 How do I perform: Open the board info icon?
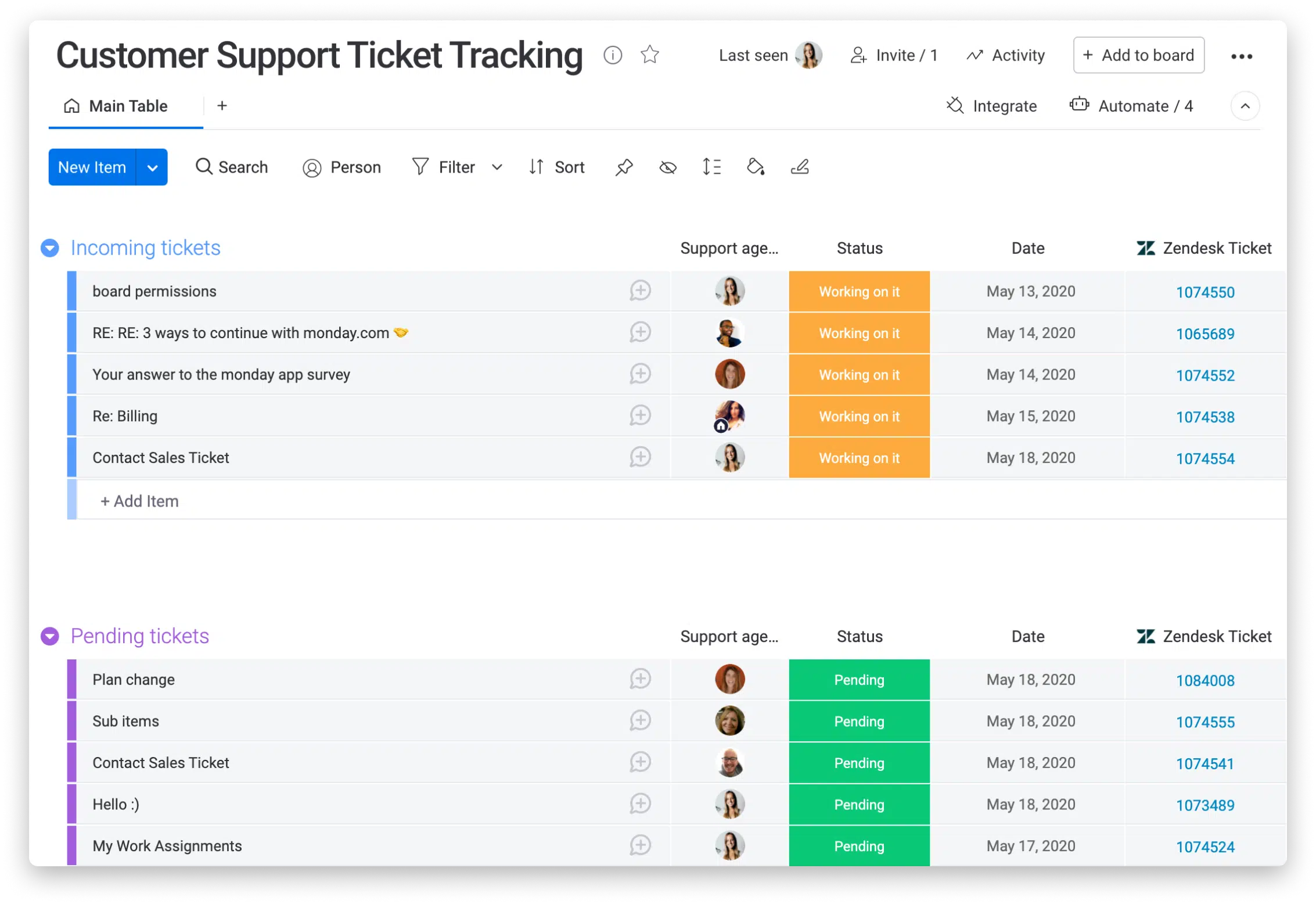[x=612, y=55]
